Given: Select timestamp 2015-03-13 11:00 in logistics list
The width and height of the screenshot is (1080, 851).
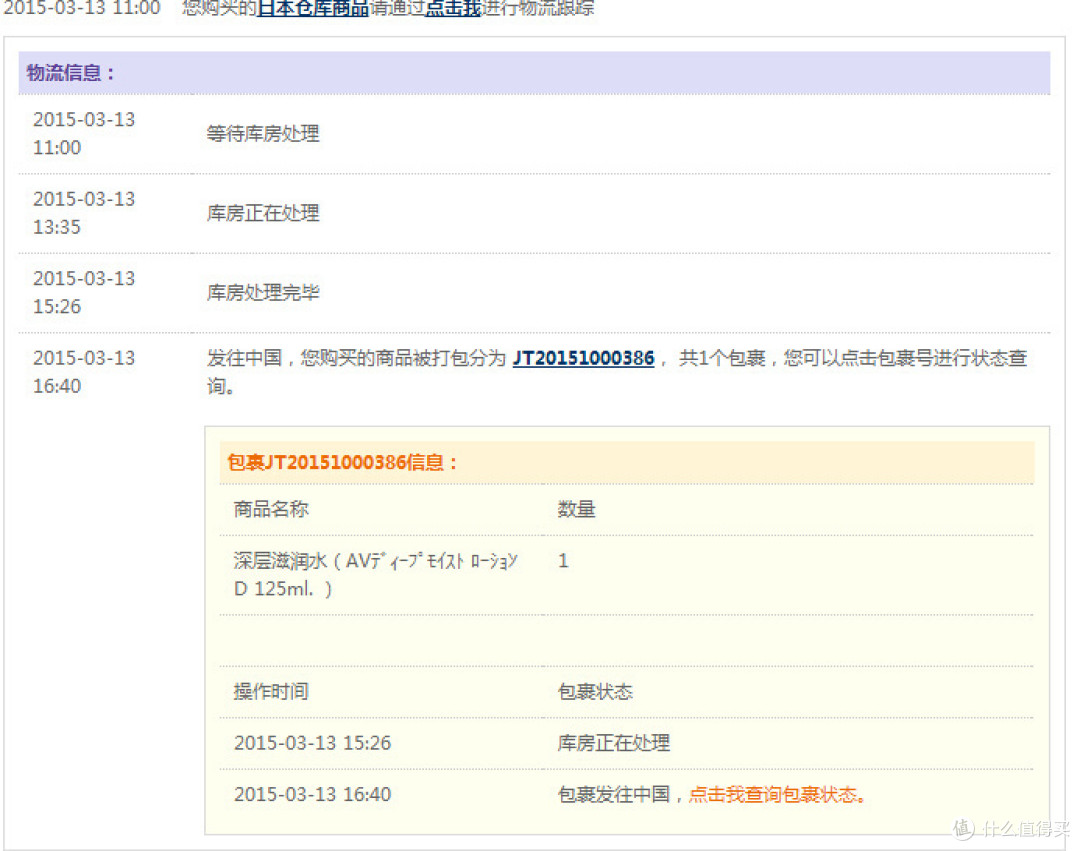Looking at the screenshot, I should coord(84,134).
